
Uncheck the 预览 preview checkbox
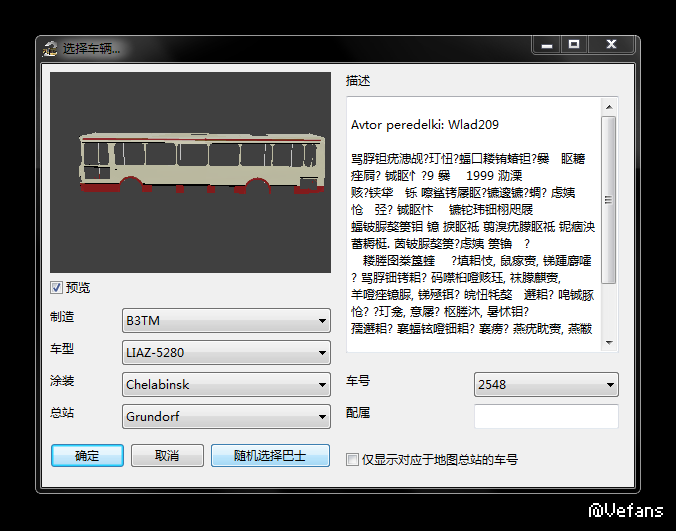point(56,287)
